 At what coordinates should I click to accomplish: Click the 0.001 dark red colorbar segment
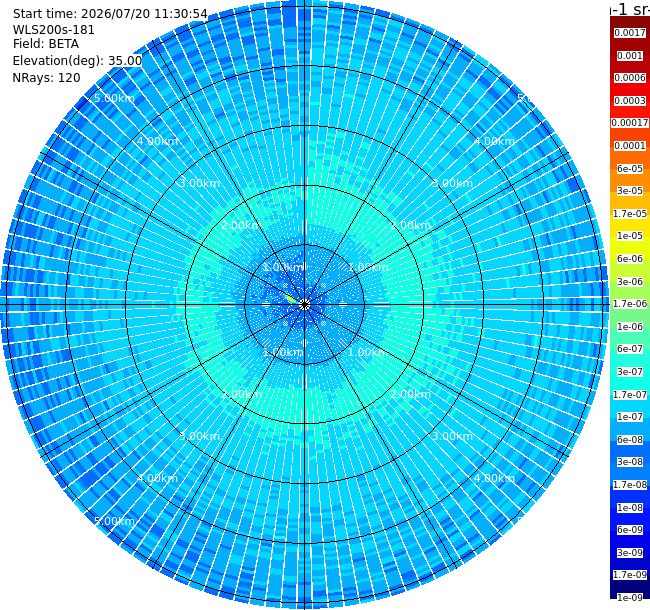(630, 56)
